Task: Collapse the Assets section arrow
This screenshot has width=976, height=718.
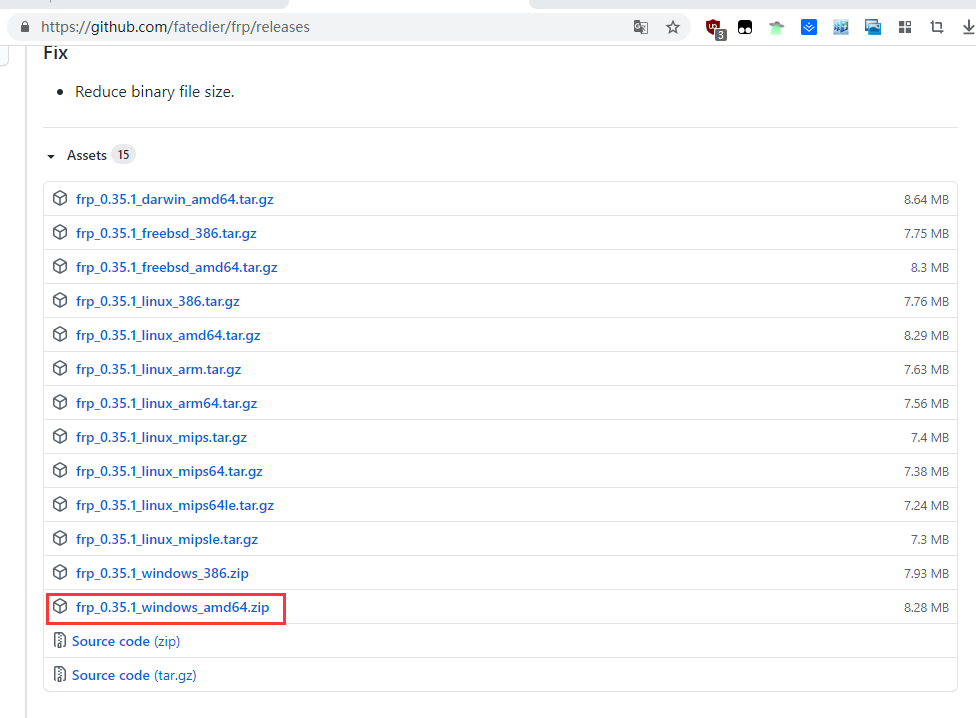Action: click(51, 156)
